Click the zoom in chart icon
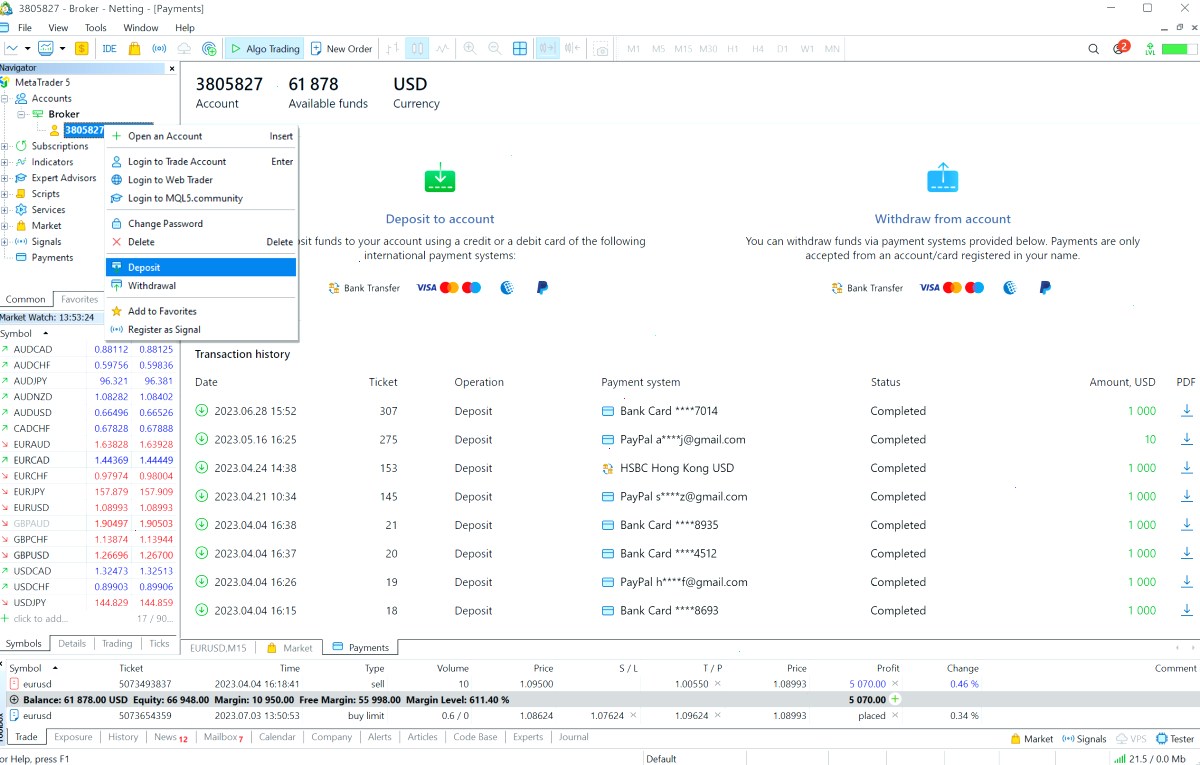The width and height of the screenshot is (1200, 765). (469, 48)
